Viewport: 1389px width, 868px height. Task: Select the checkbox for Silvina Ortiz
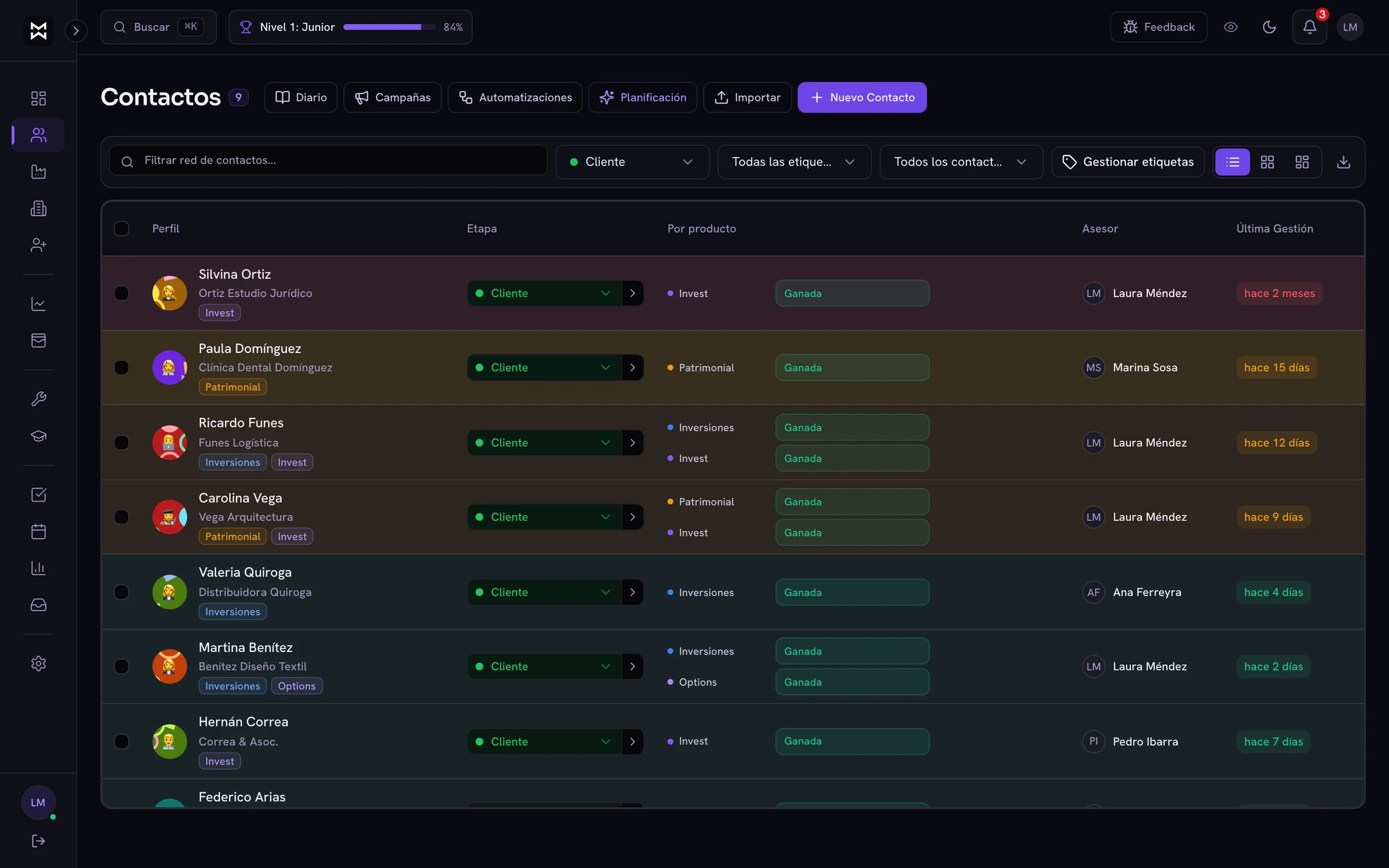pos(122,293)
